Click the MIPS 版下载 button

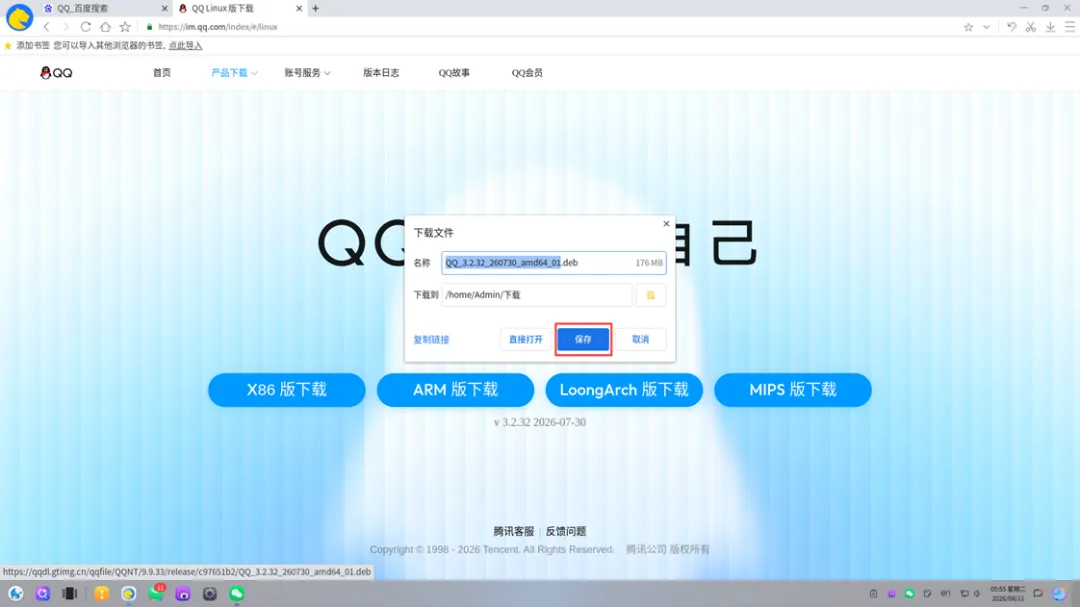(x=793, y=390)
